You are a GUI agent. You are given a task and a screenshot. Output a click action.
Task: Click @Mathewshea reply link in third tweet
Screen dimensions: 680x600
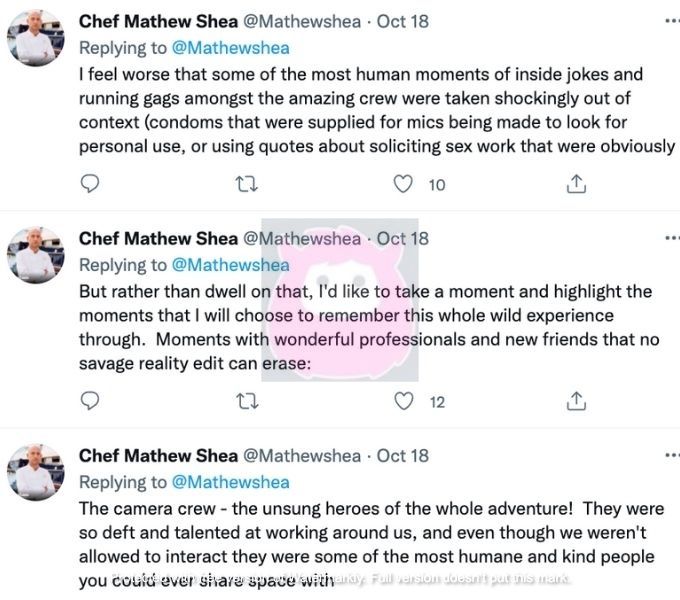coord(231,483)
